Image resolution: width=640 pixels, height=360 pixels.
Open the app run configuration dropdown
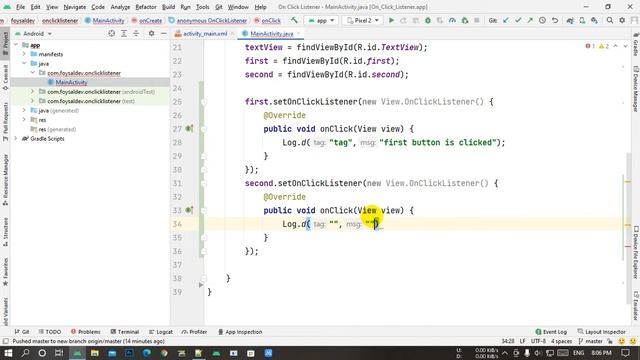(x=322, y=20)
